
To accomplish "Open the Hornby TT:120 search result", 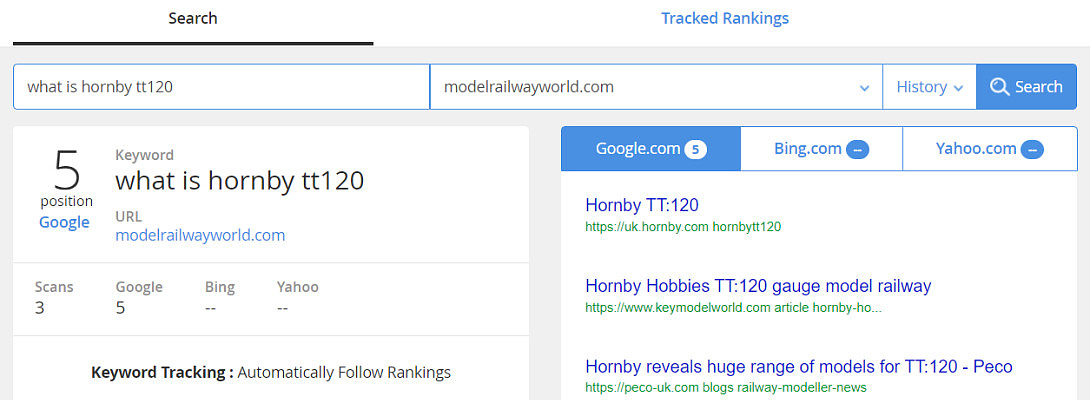I will [x=642, y=205].
